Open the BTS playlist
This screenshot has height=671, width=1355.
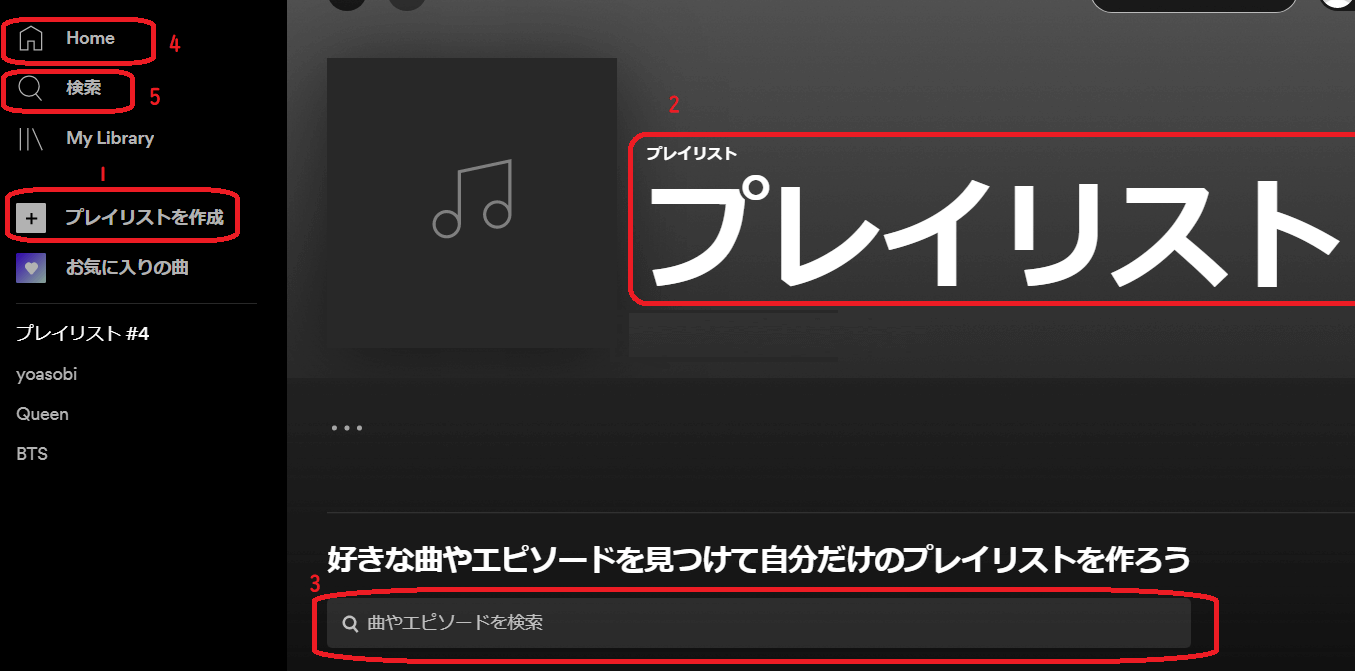(x=32, y=454)
